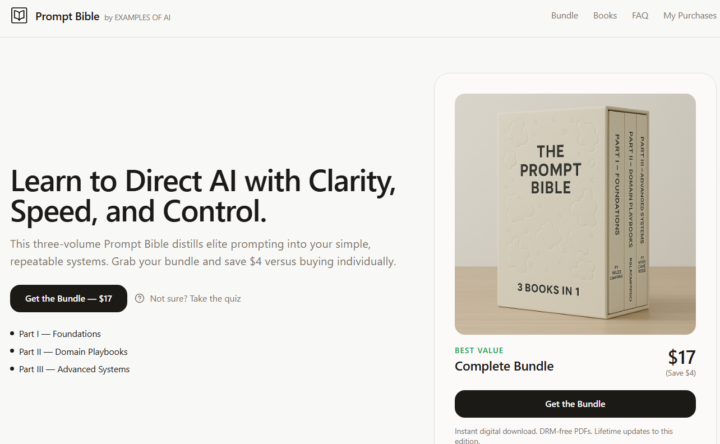Screen dimensions: 720x444
Task: Click Part II — Domain Playbooks item
Action: click(73, 352)
